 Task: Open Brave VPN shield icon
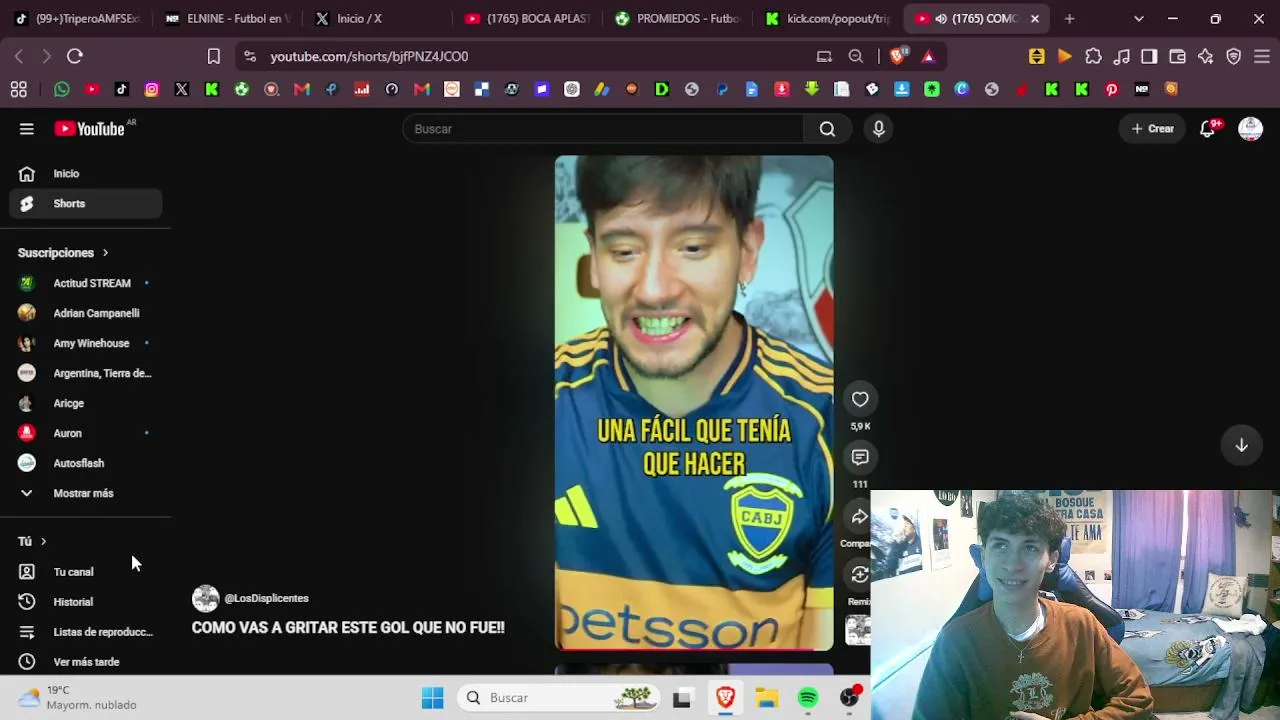pyautogui.click(x=1234, y=57)
